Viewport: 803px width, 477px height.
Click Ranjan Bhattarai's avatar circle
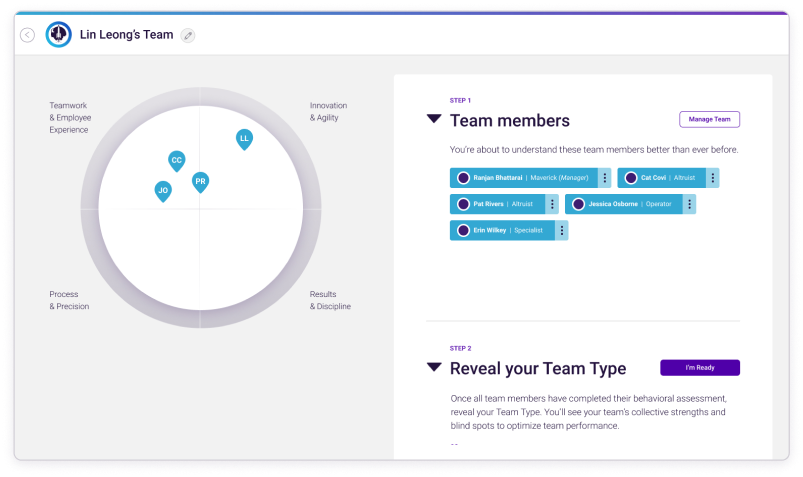(x=463, y=178)
